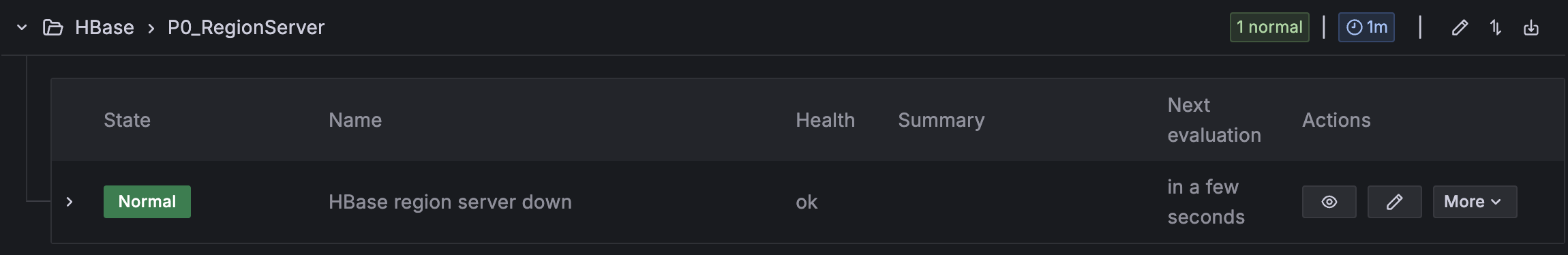Click the clock icon in interval badge
The height and width of the screenshot is (255, 1568).
click(x=1354, y=27)
